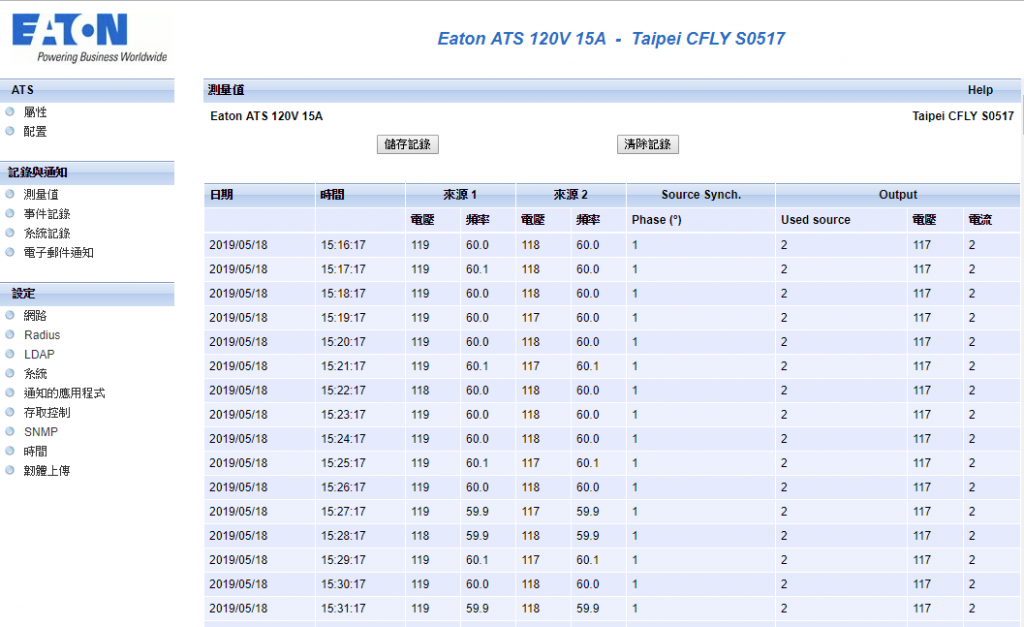This screenshot has height=627, width=1024.
Task: Click the date in the 15:30:17 row
Action: (x=238, y=584)
